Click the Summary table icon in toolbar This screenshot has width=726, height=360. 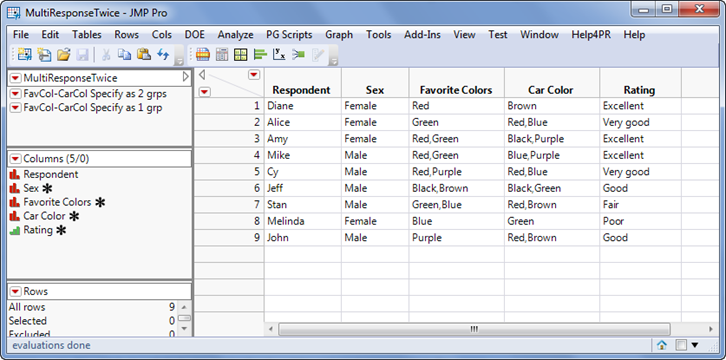(222, 55)
